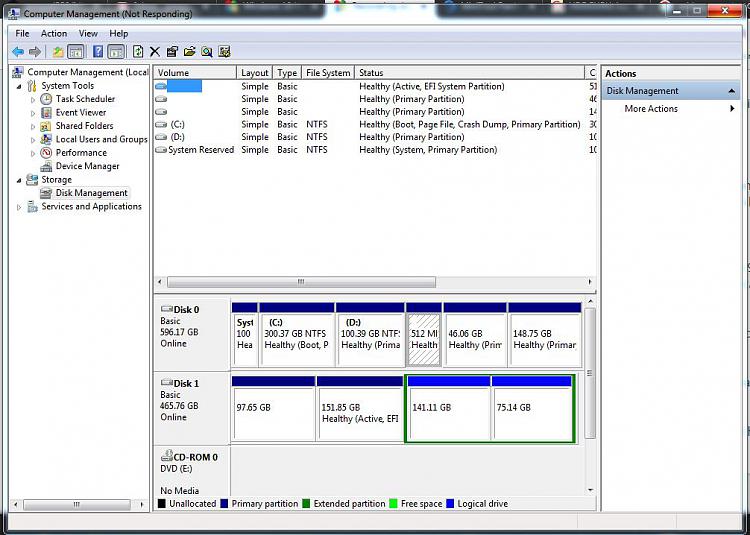Click the disk graphical view vertical scrollbar thumb
The height and width of the screenshot is (535, 750).
[x=590, y=373]
